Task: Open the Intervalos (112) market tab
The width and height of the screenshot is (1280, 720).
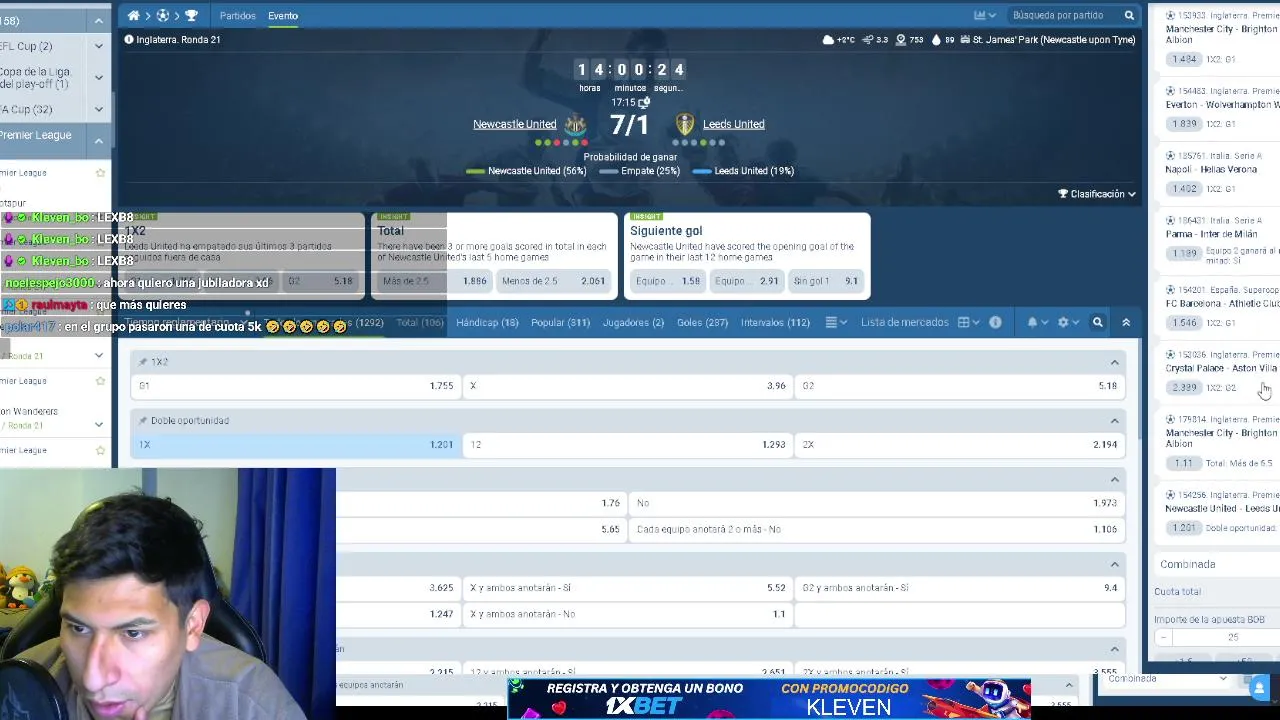Action: [775, 323]
